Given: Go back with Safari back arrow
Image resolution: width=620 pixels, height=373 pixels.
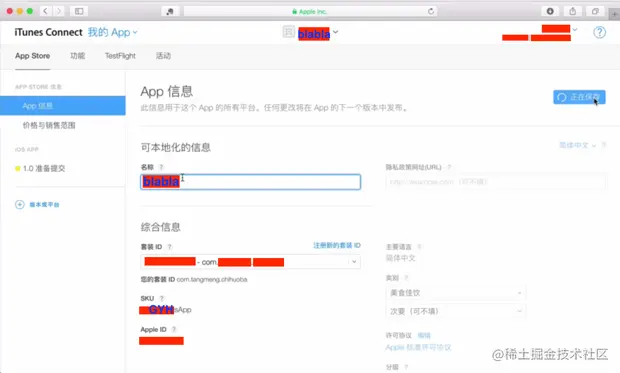Looking at the screenshot, I should 45,11.
